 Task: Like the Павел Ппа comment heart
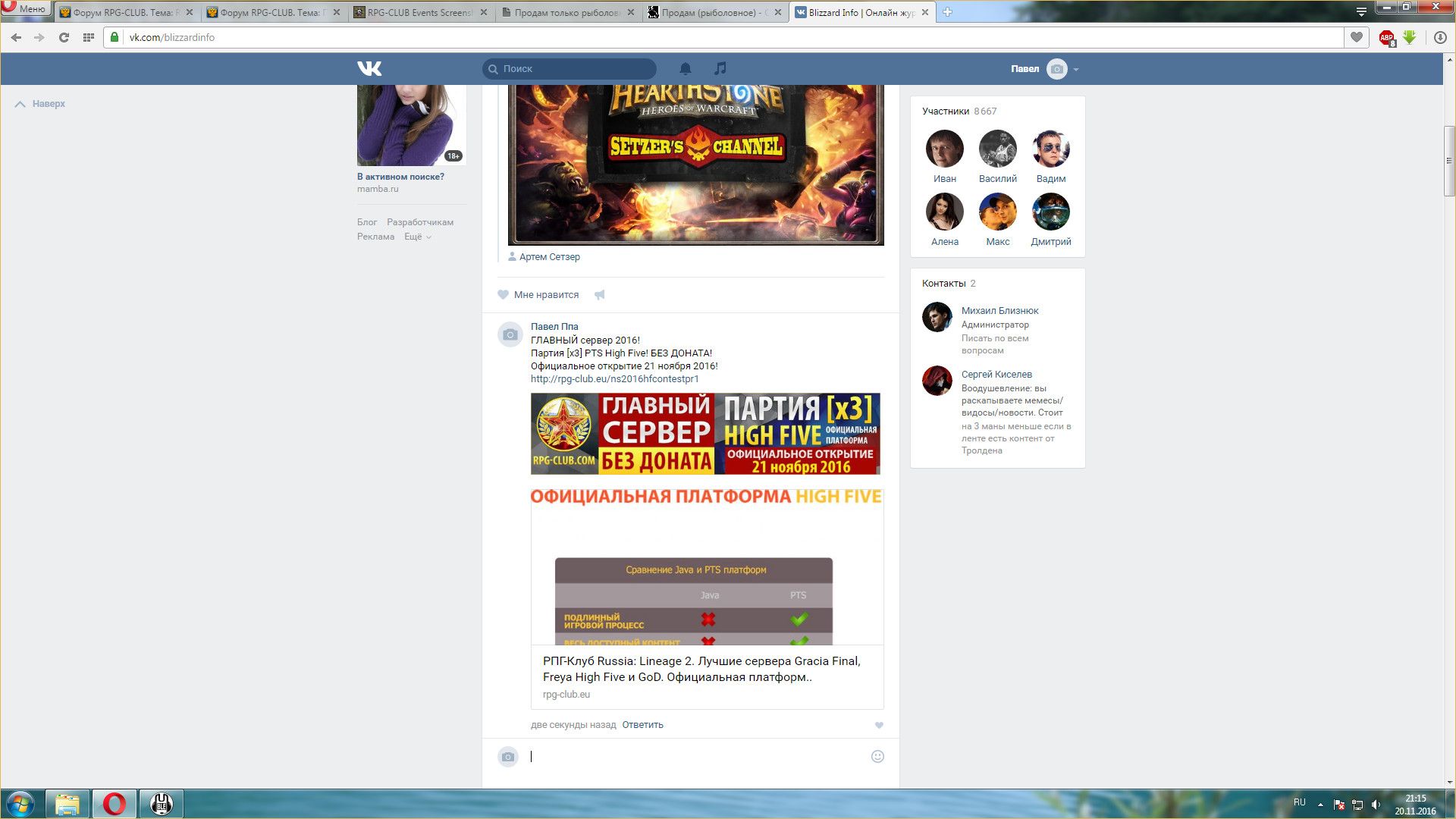tap(879, 725)
